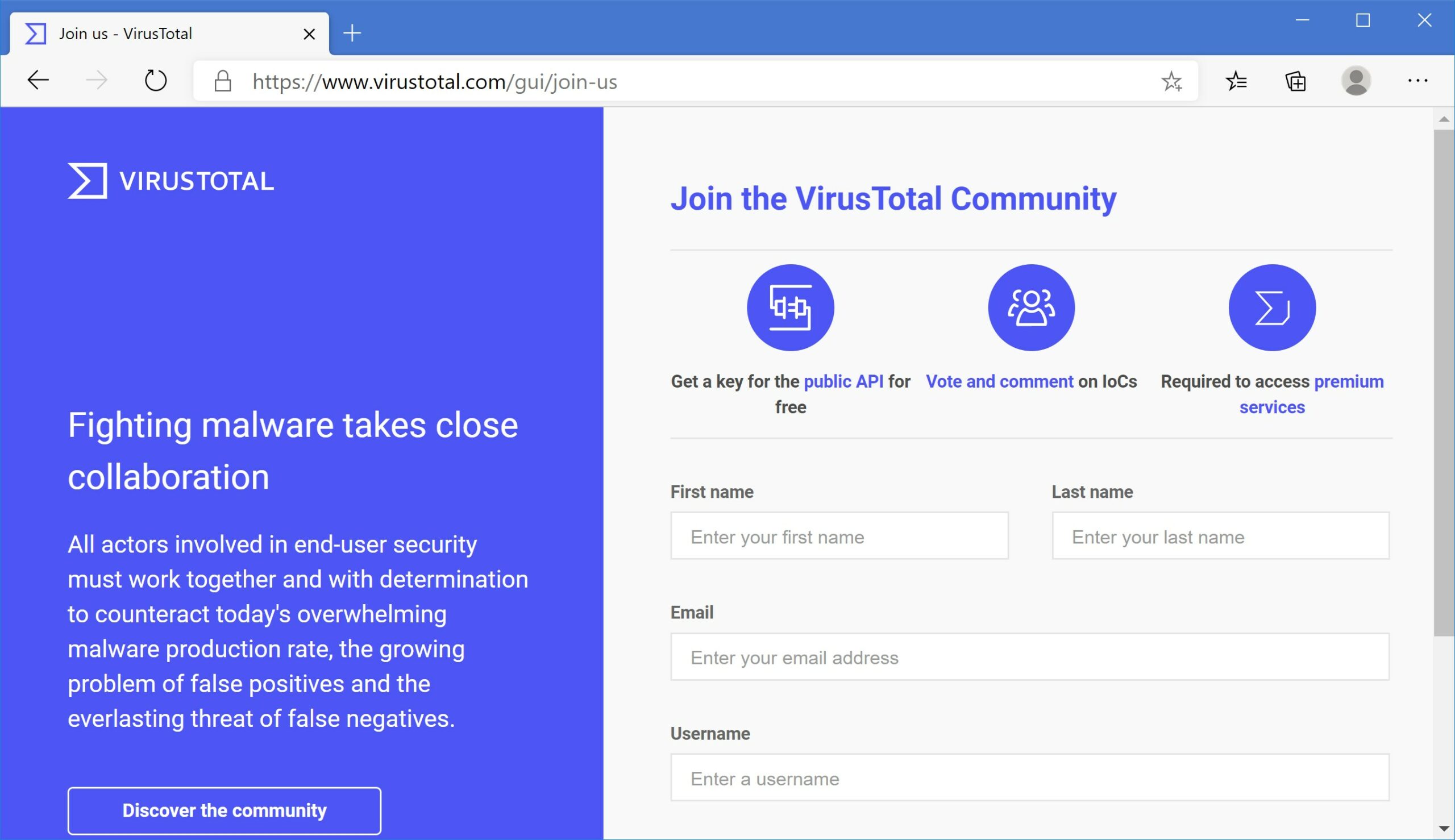
Task: Click the scrollbar down arrow
Action: point(1444,829)
